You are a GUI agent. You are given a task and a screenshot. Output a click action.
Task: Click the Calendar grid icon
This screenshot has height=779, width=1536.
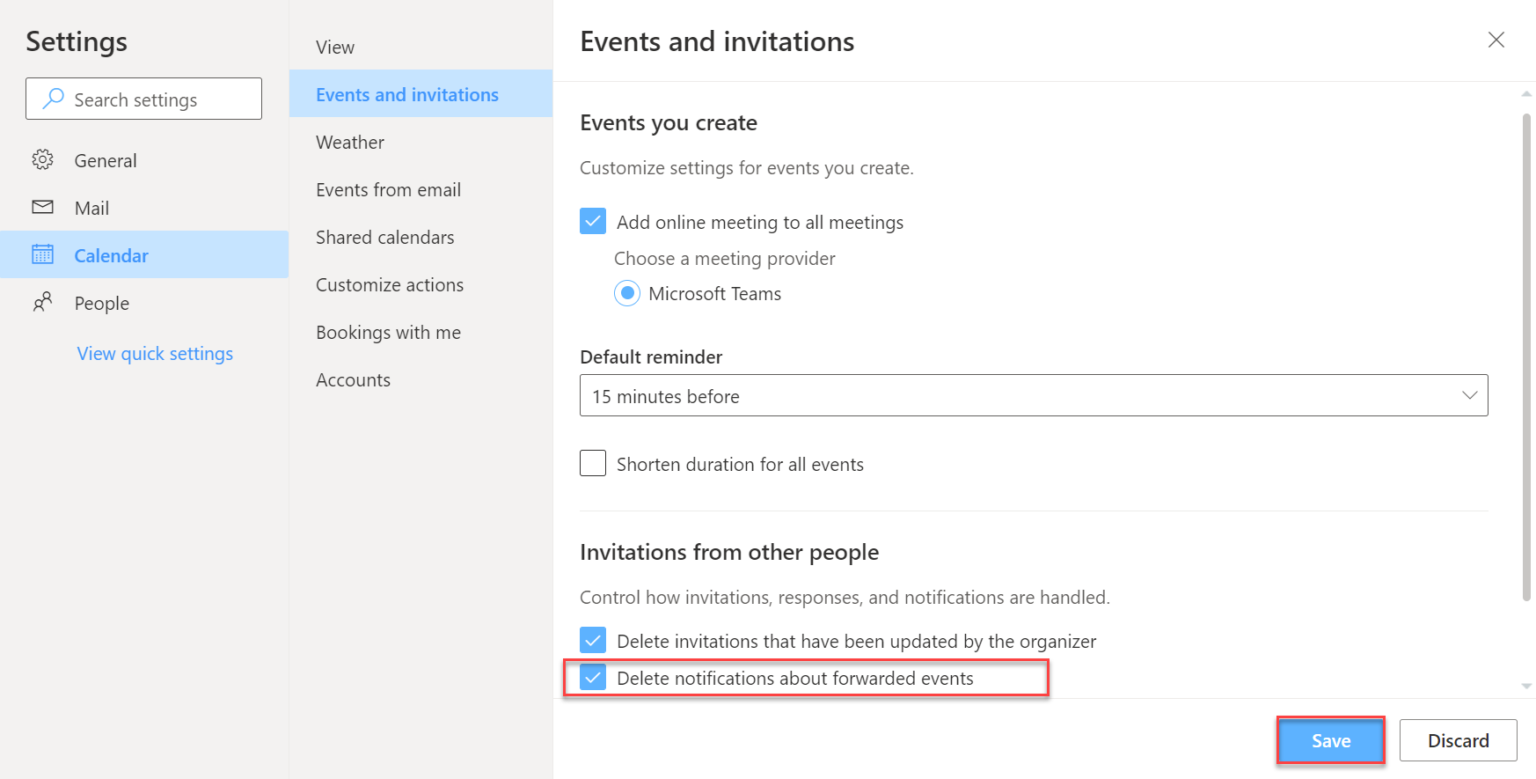tap(42, 255)
